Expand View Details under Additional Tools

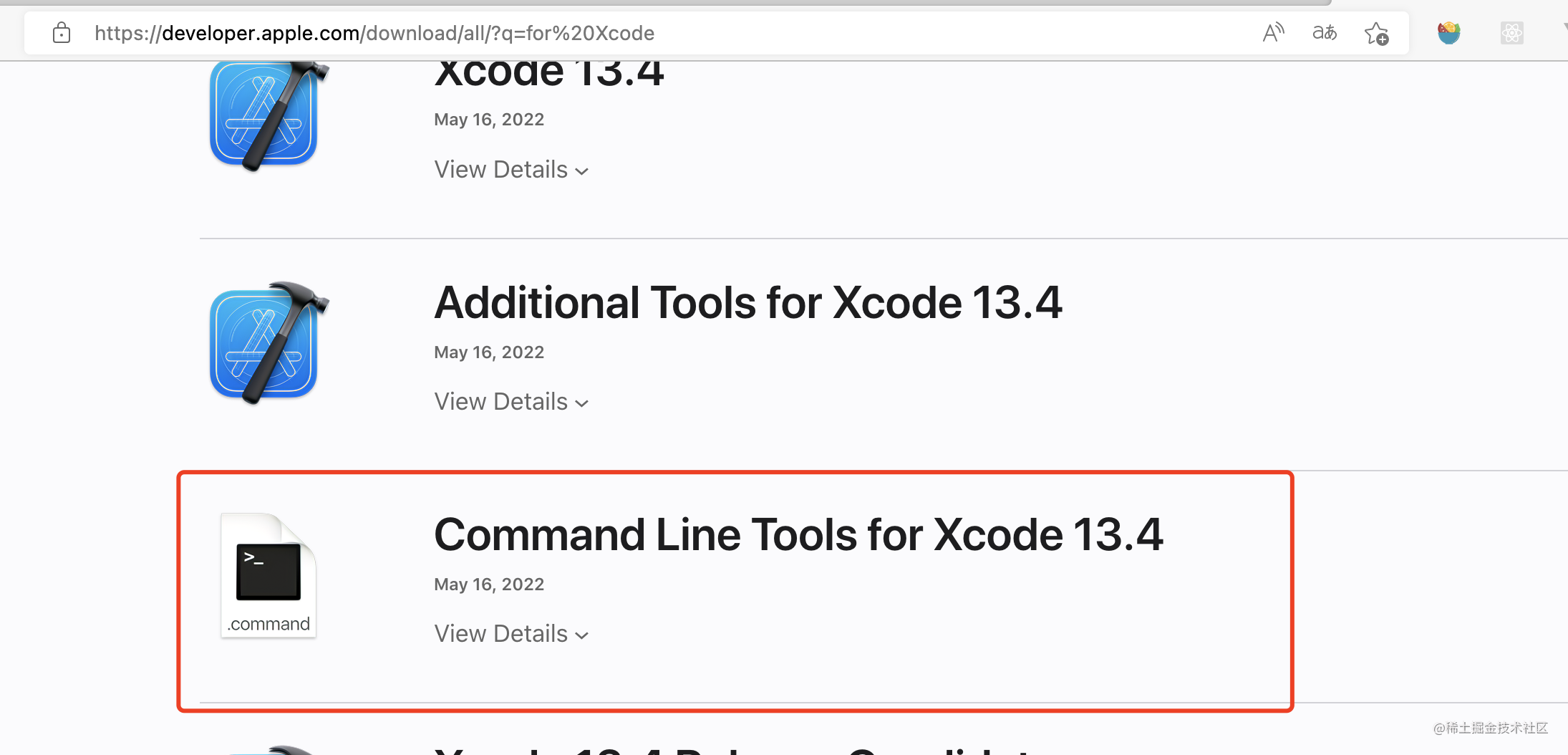pos(511,402)
